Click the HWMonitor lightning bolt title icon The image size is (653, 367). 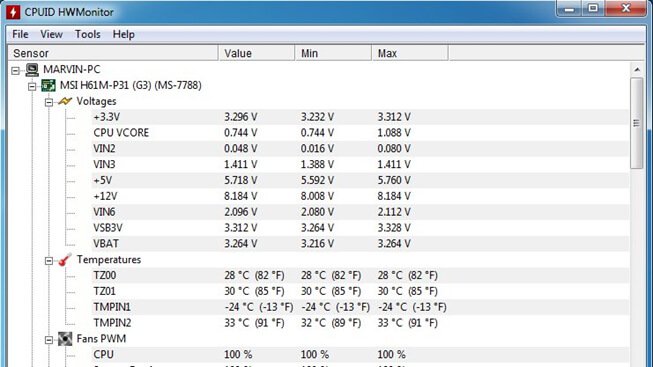coord(13,12)
